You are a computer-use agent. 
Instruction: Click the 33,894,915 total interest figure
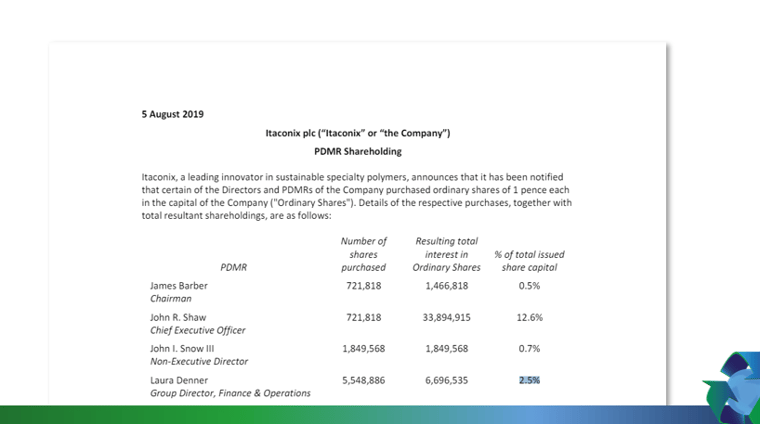click(x=444, y=317)
